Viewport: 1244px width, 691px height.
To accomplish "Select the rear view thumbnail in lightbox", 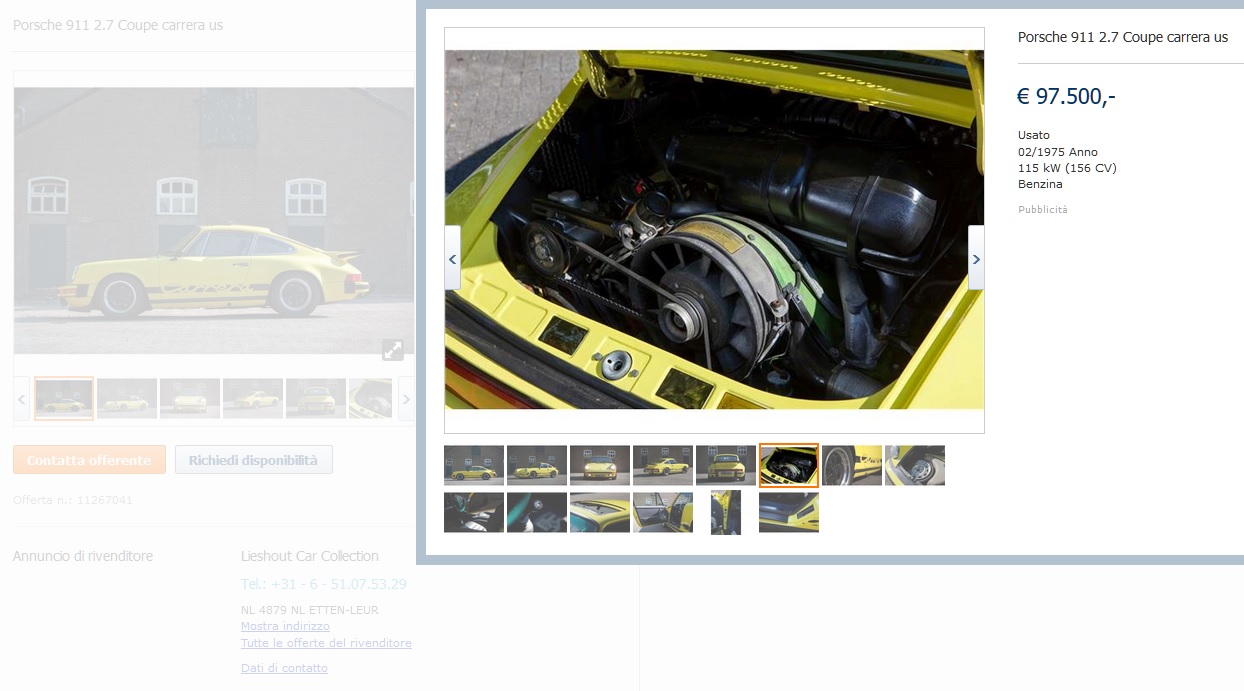I will (726, 465).
